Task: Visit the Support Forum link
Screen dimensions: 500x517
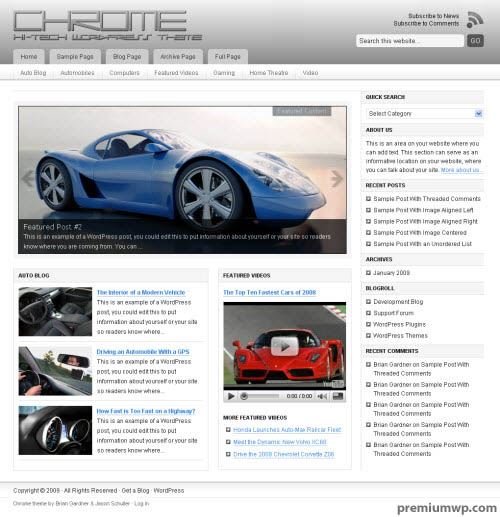Action: (x=394, y=313)
